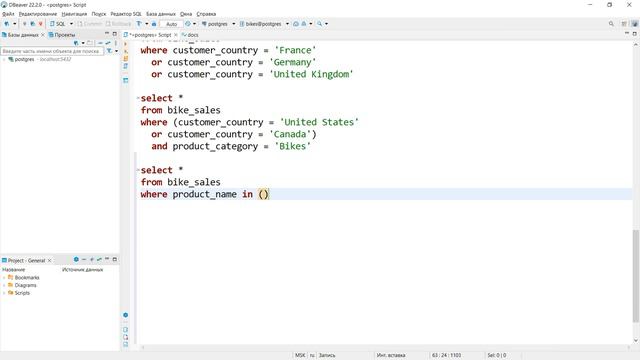Viewport: 640px width, 360px height.
Task: Open the transaction mode dropdown arrow
Action: pyautogui.click(x=147, y=24)
